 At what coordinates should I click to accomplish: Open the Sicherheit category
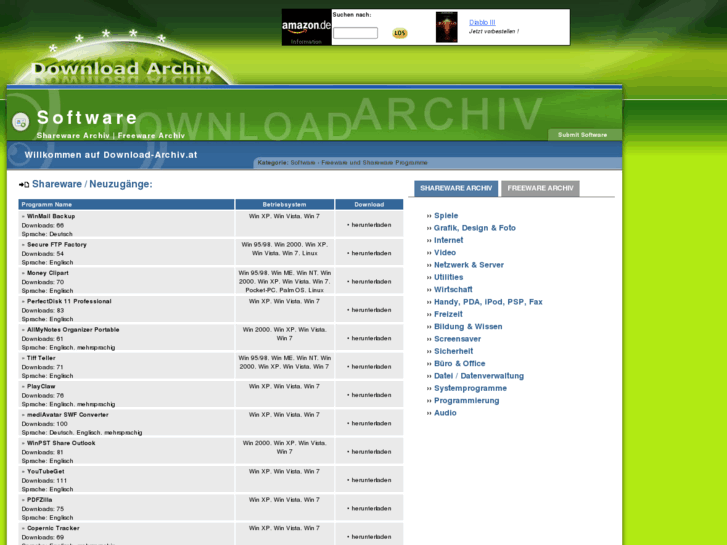pyautogui.click(x=453, y=351)
